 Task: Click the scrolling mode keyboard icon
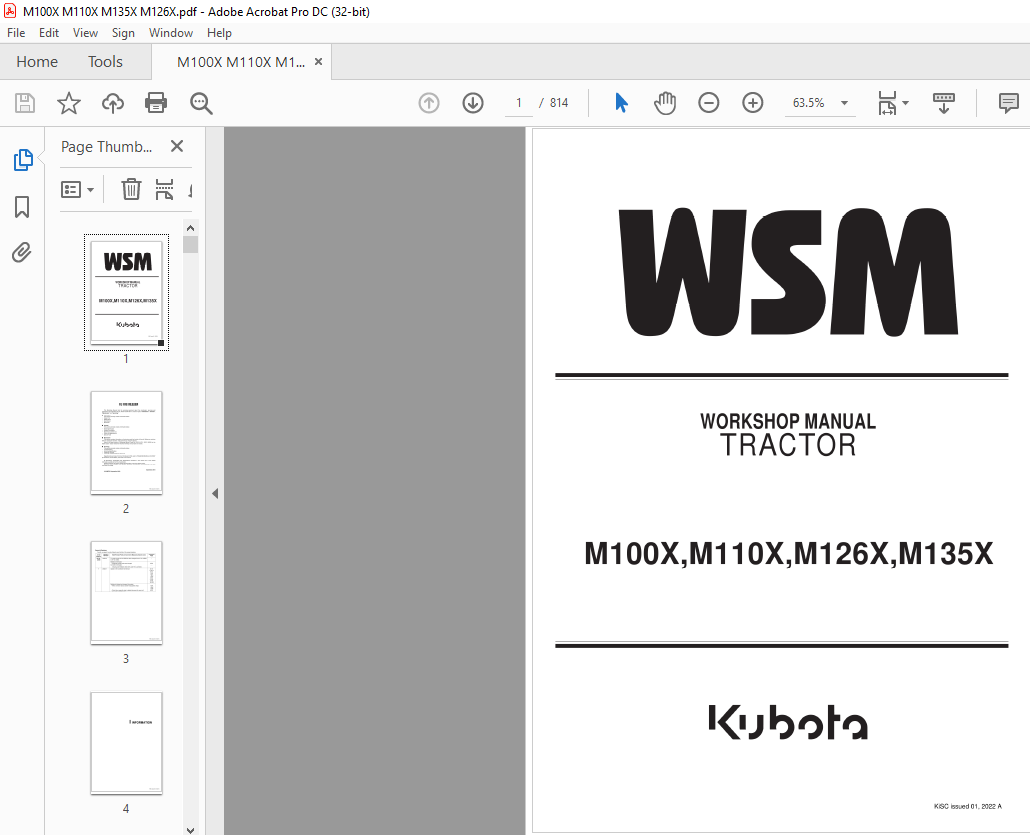pos(944,103)
